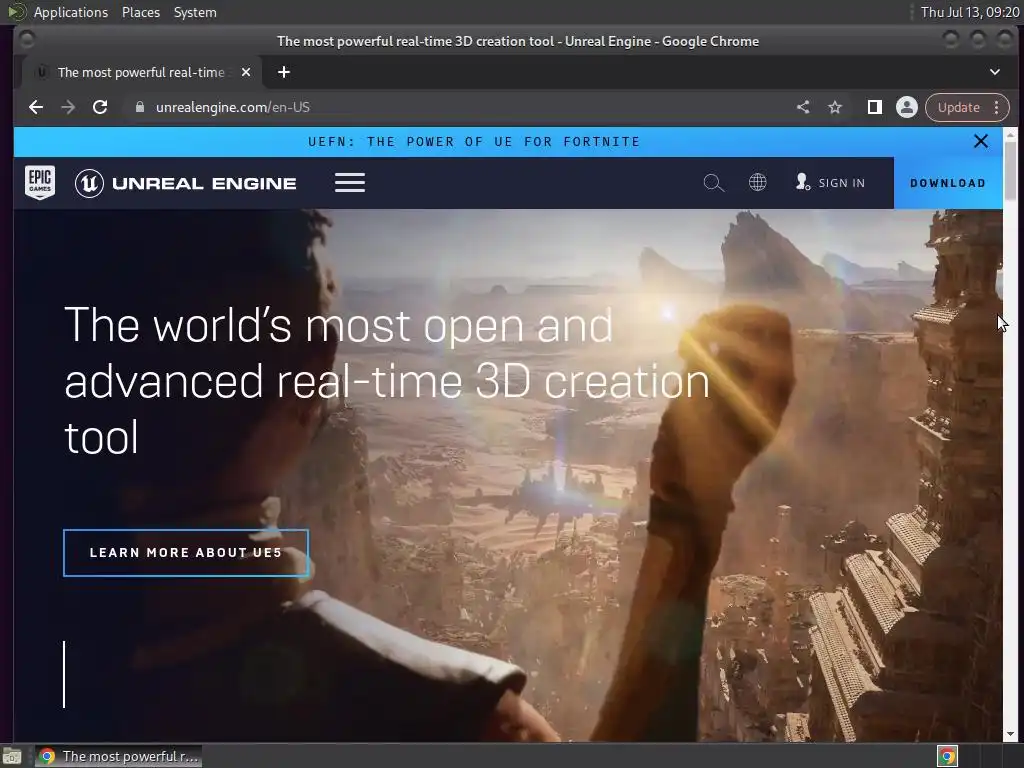
Task: Open the site search magnifier
Action: (x=713, y=183)
